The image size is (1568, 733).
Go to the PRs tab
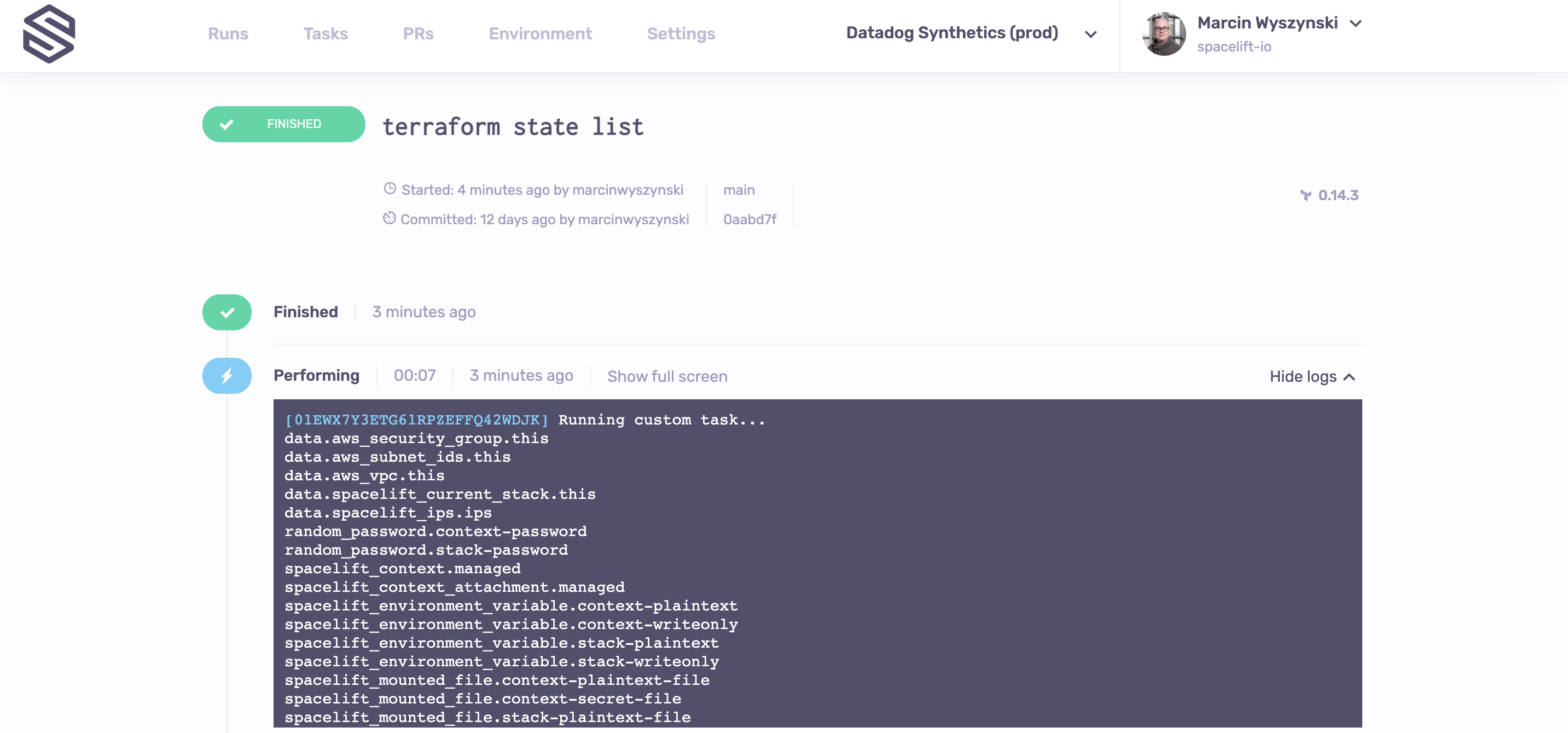pos(418,33)
